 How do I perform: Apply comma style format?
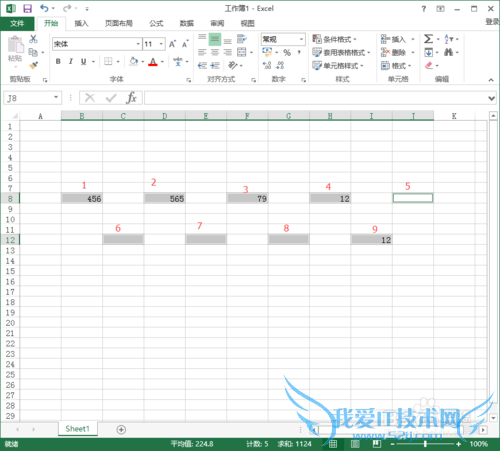coord(299,52)
